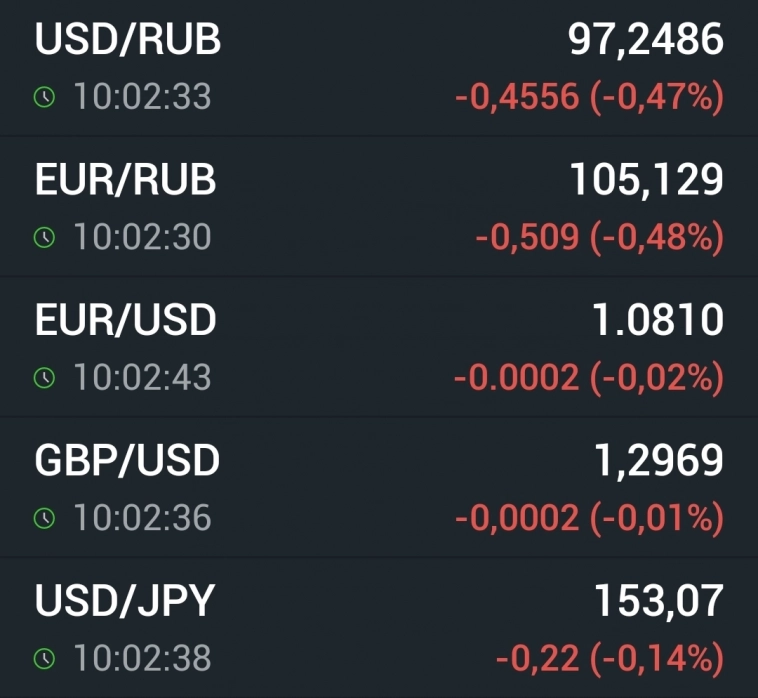Click the clock icon beside 10:02:33
The image size is (758, 698).
pyautogui.click(x=43, y=97)
